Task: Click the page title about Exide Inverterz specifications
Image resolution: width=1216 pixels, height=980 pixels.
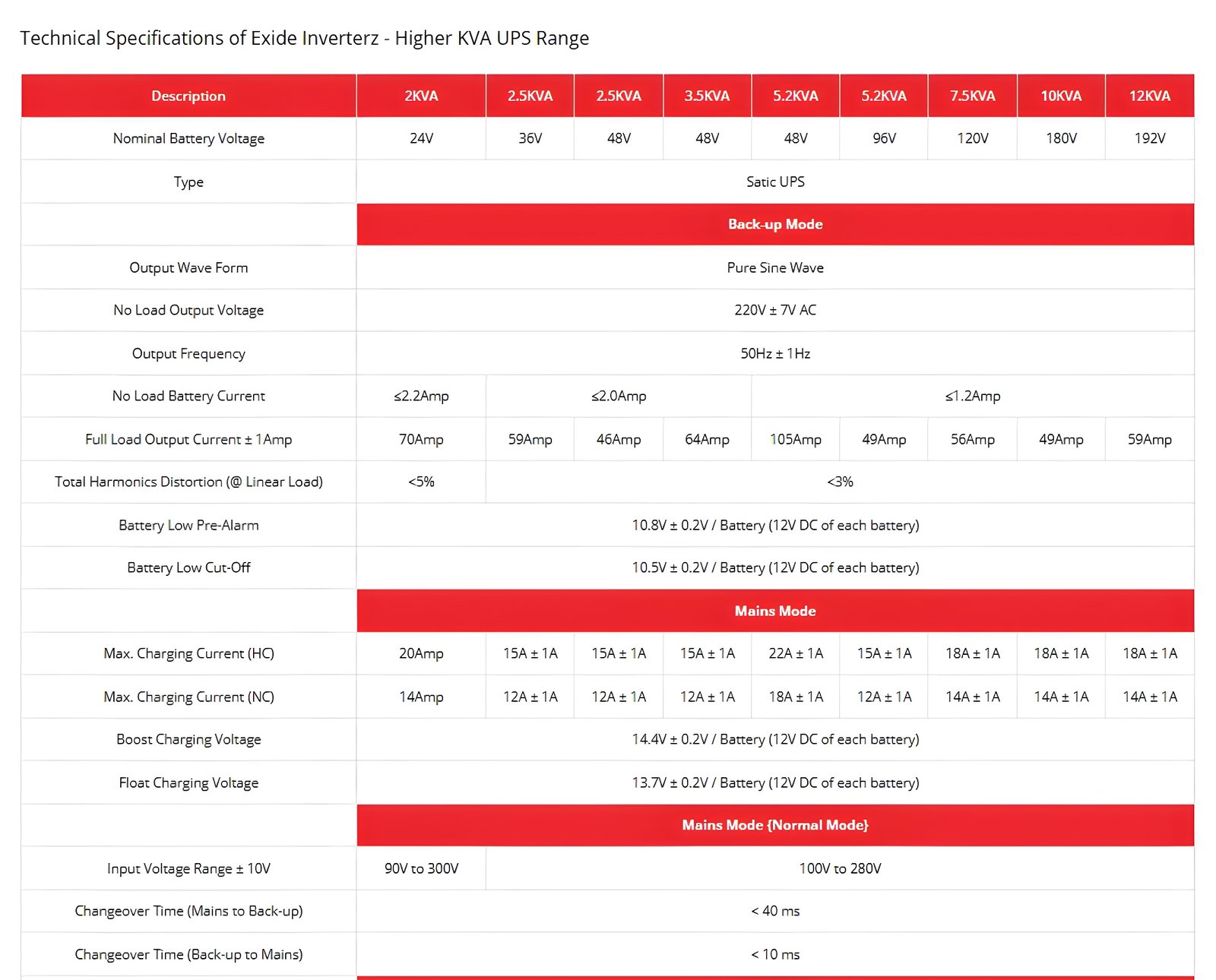Action: 304,38
